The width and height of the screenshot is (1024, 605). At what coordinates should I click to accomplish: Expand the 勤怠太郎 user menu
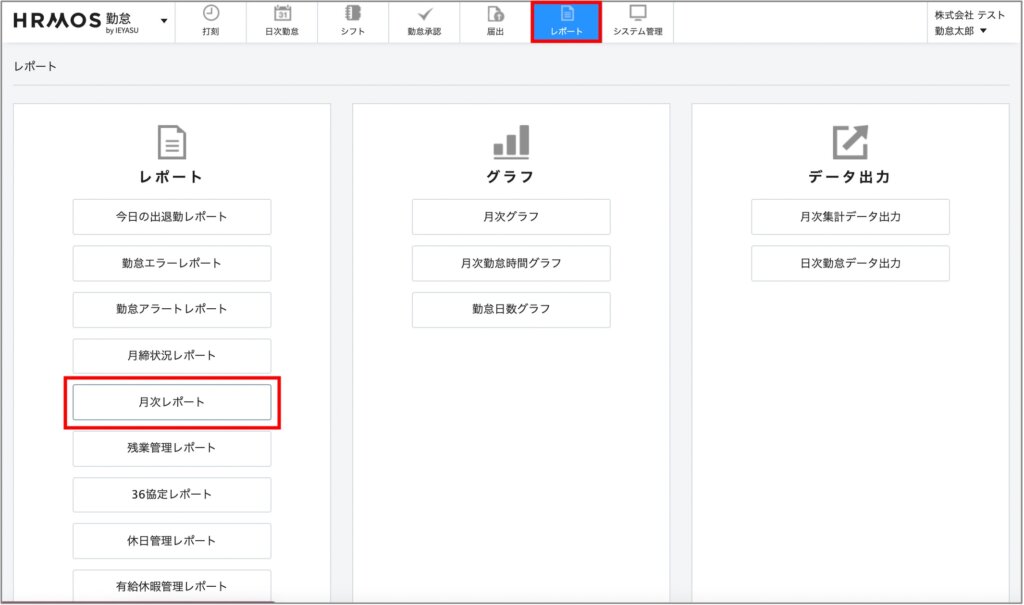960,31
